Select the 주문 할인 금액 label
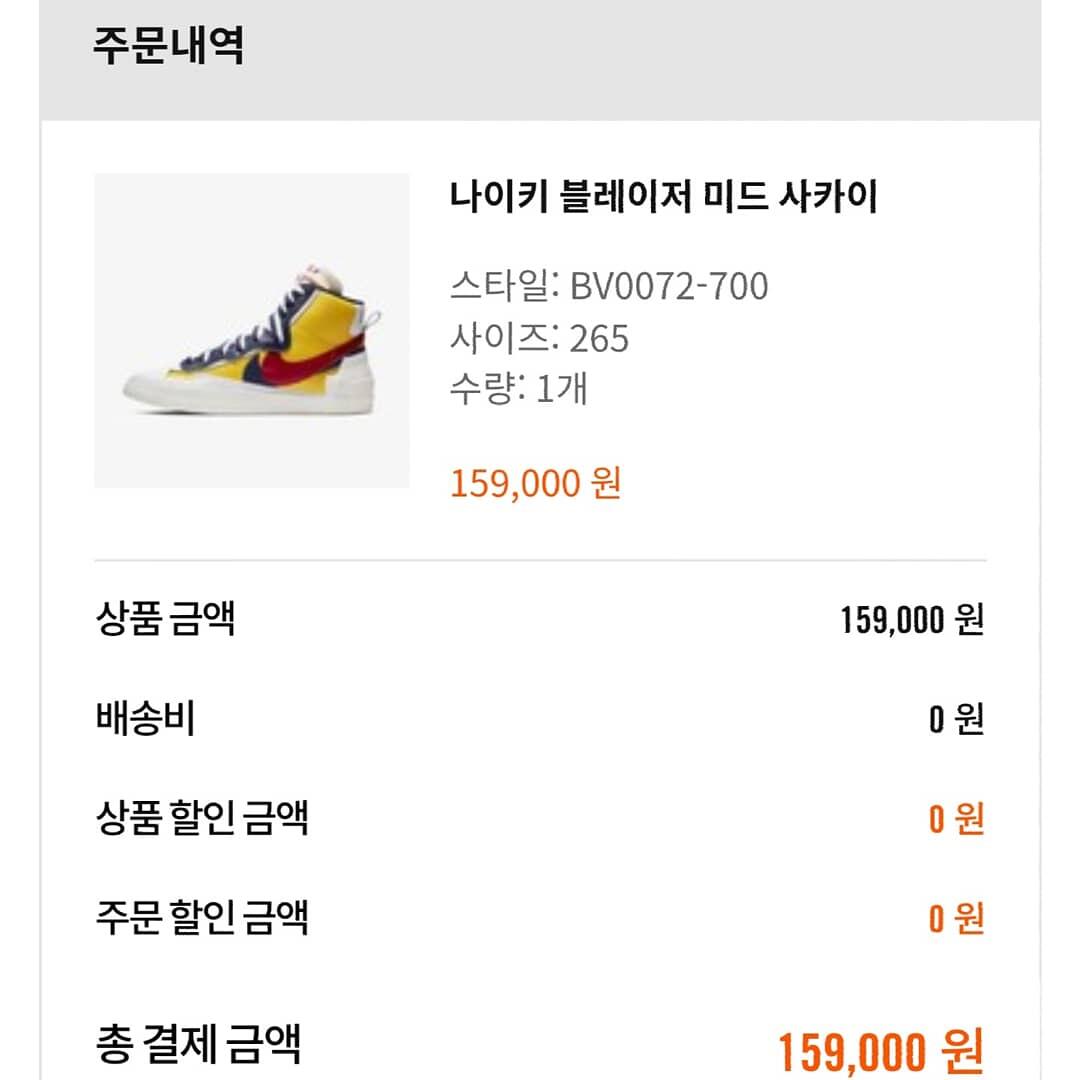This screenshot has width=1080, height=1080. pyautogui.click(x=201, y=917)
